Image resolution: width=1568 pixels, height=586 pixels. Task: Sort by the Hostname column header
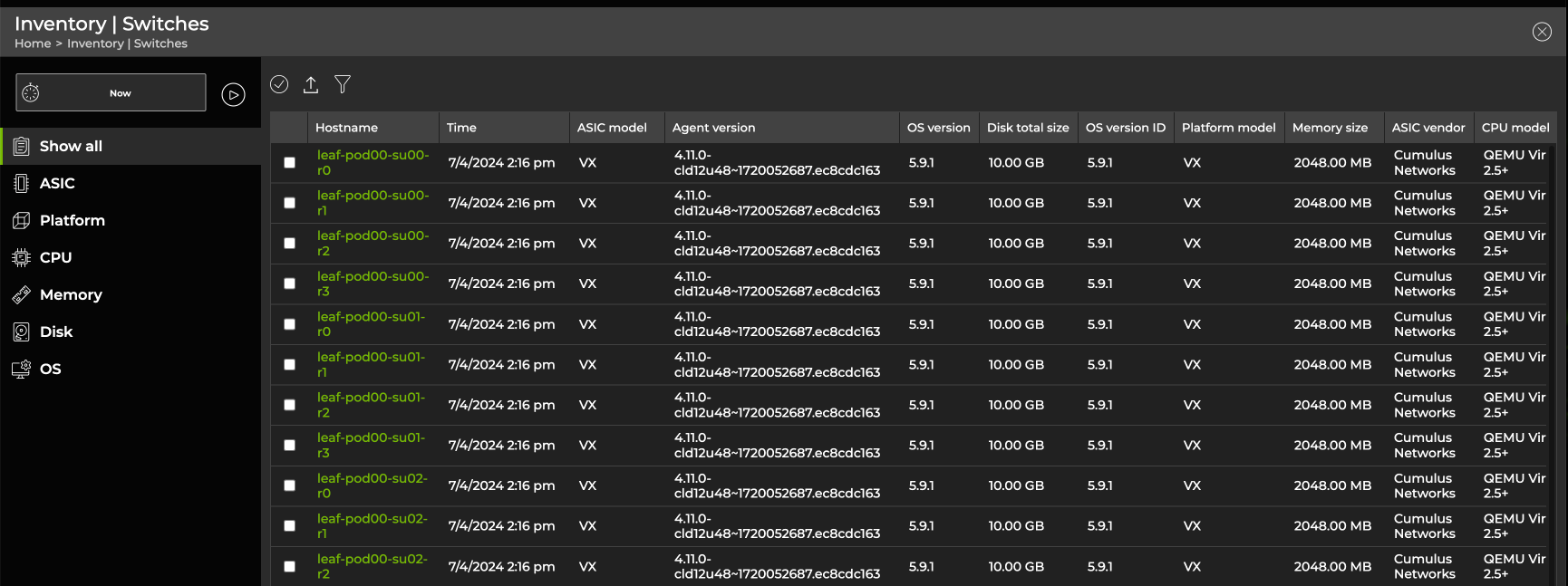click(x=346, y=128)
